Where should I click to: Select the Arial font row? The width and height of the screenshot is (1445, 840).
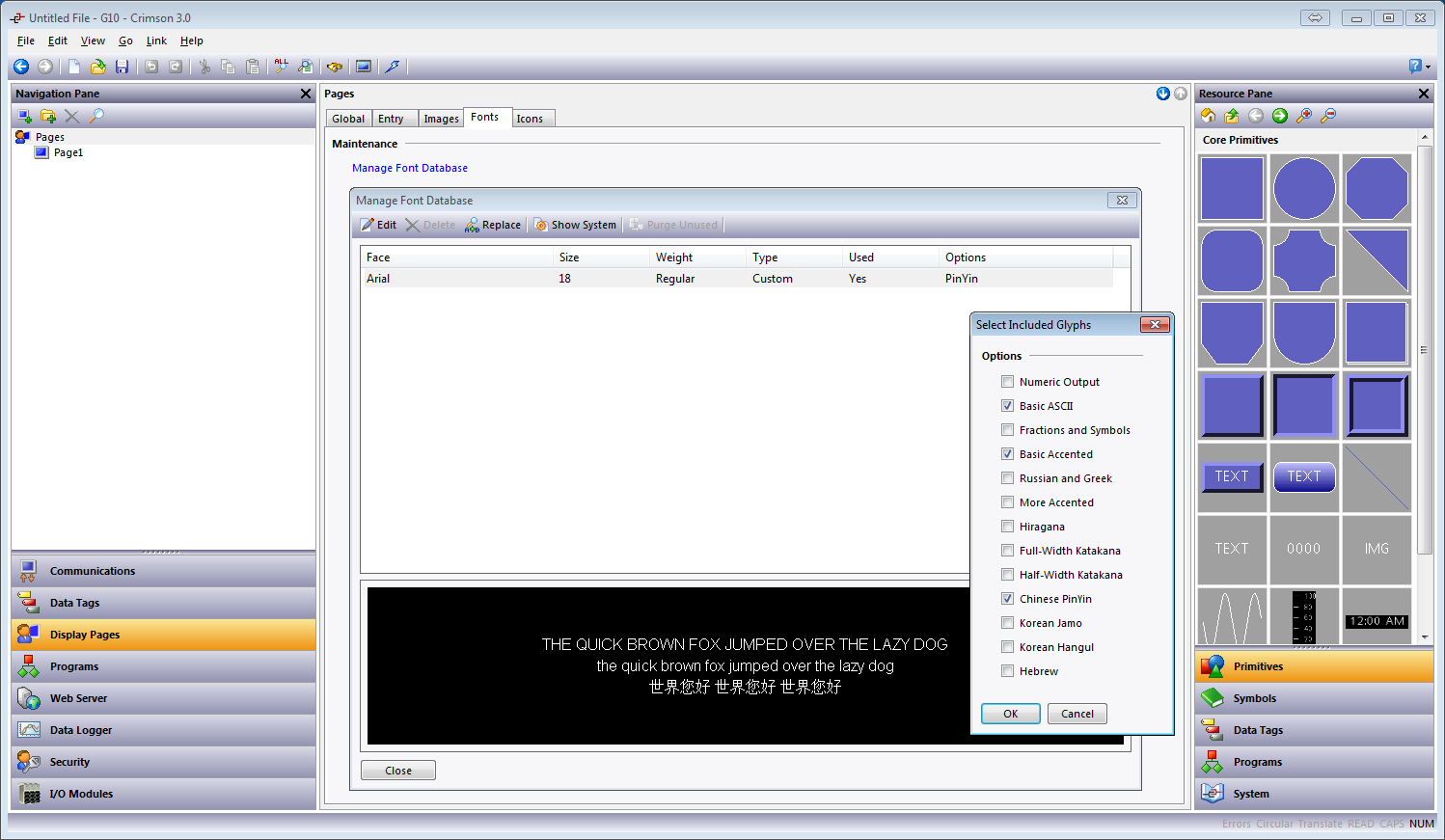737,279
